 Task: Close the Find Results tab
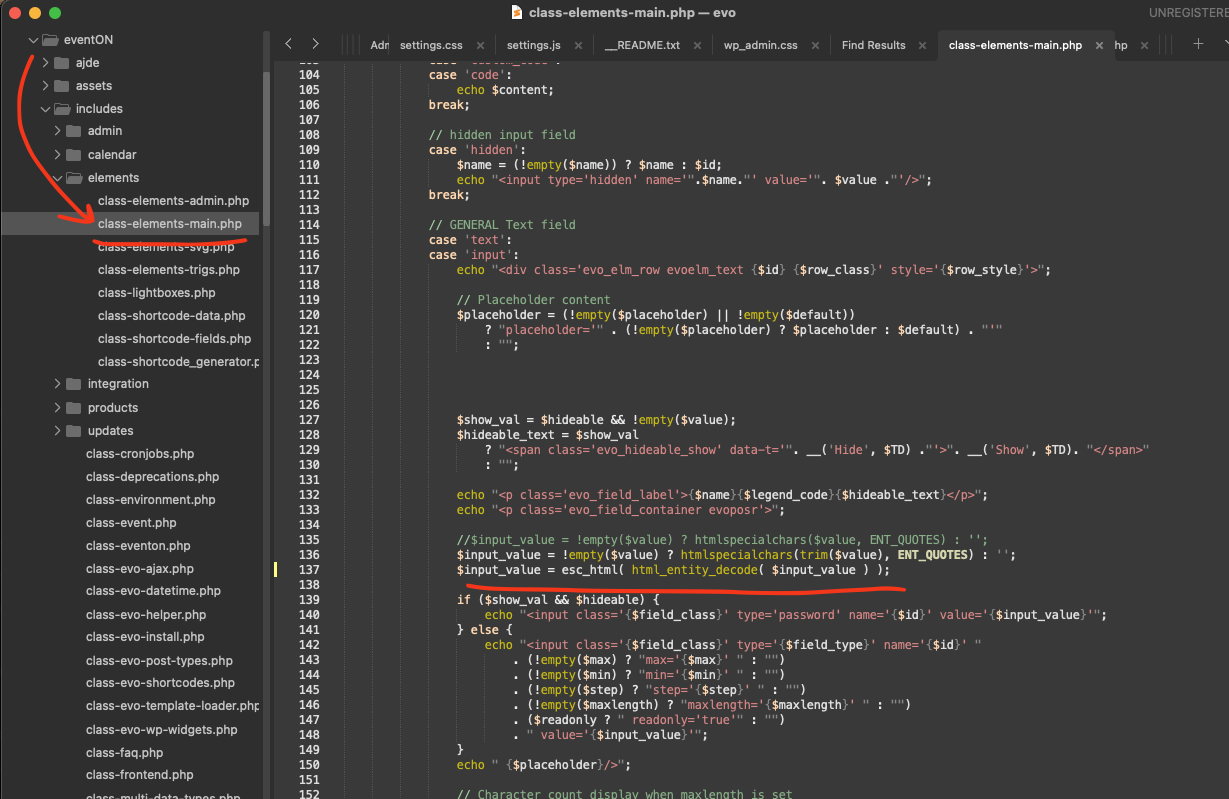coord(924,46)
